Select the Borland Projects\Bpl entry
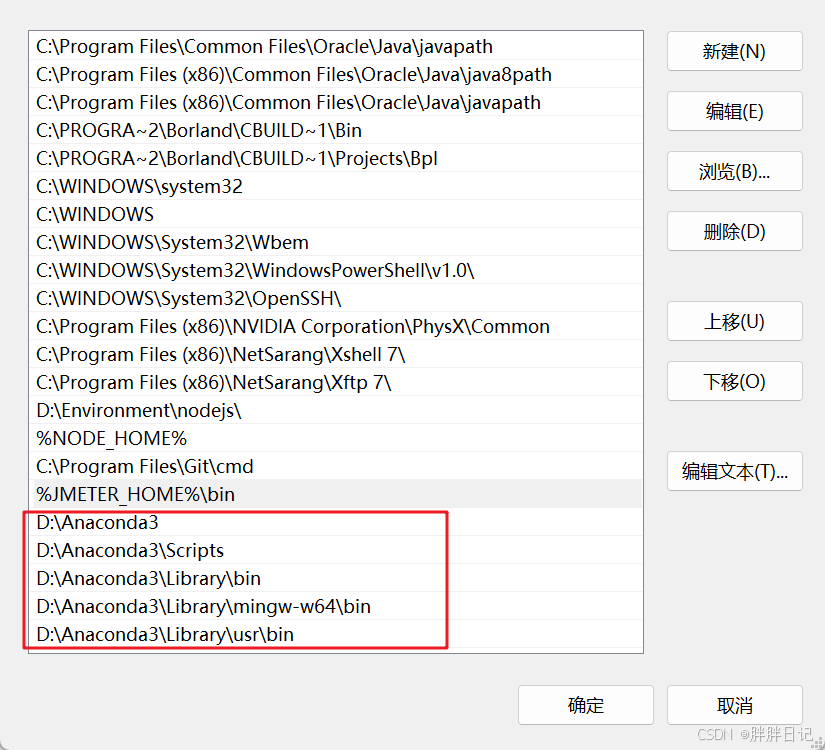 336,158
